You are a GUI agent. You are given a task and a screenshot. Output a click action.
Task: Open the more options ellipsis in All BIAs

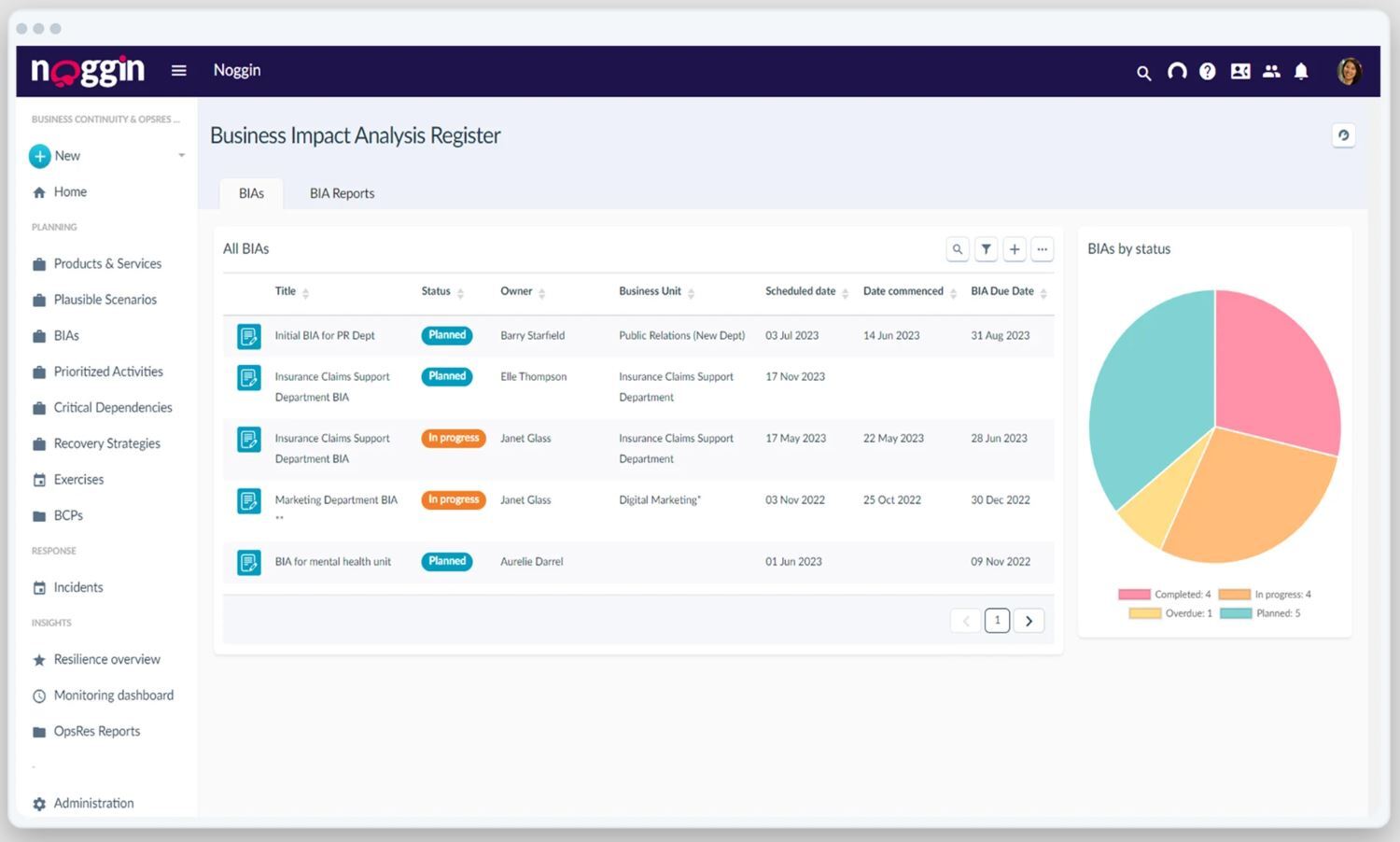[x=1043, y=249]
